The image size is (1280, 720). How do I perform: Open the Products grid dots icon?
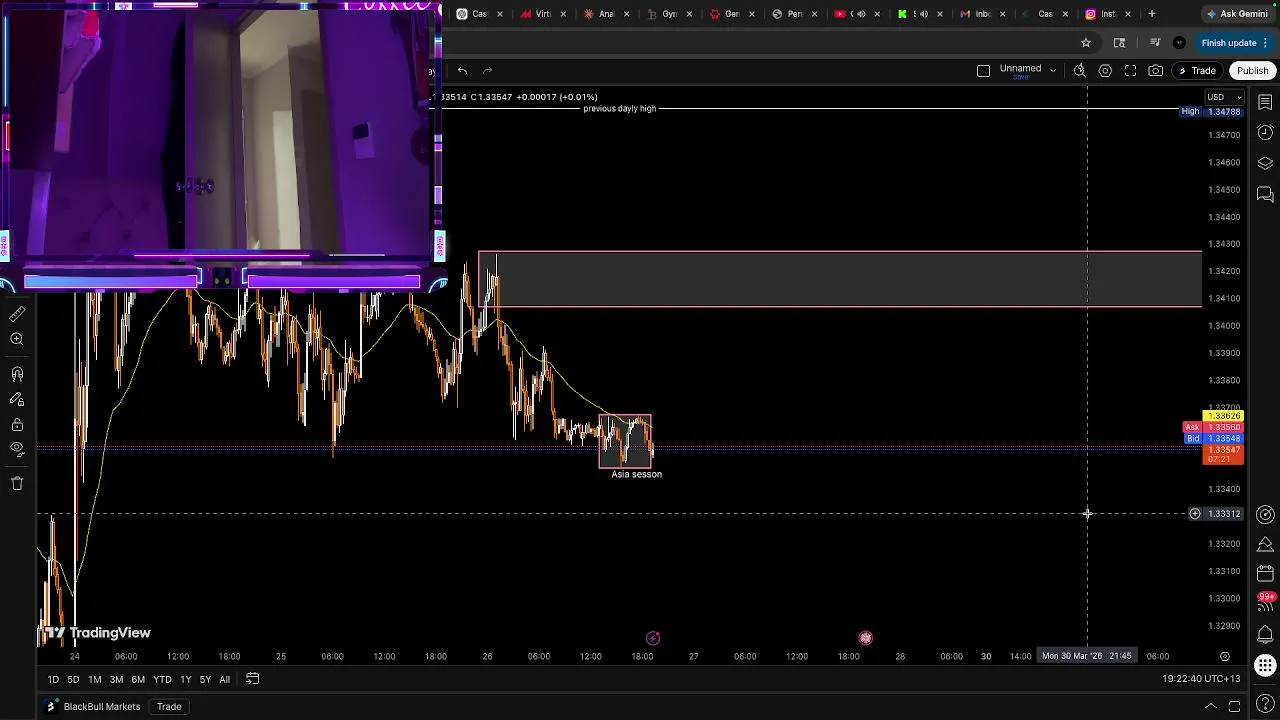(1265, 665)
